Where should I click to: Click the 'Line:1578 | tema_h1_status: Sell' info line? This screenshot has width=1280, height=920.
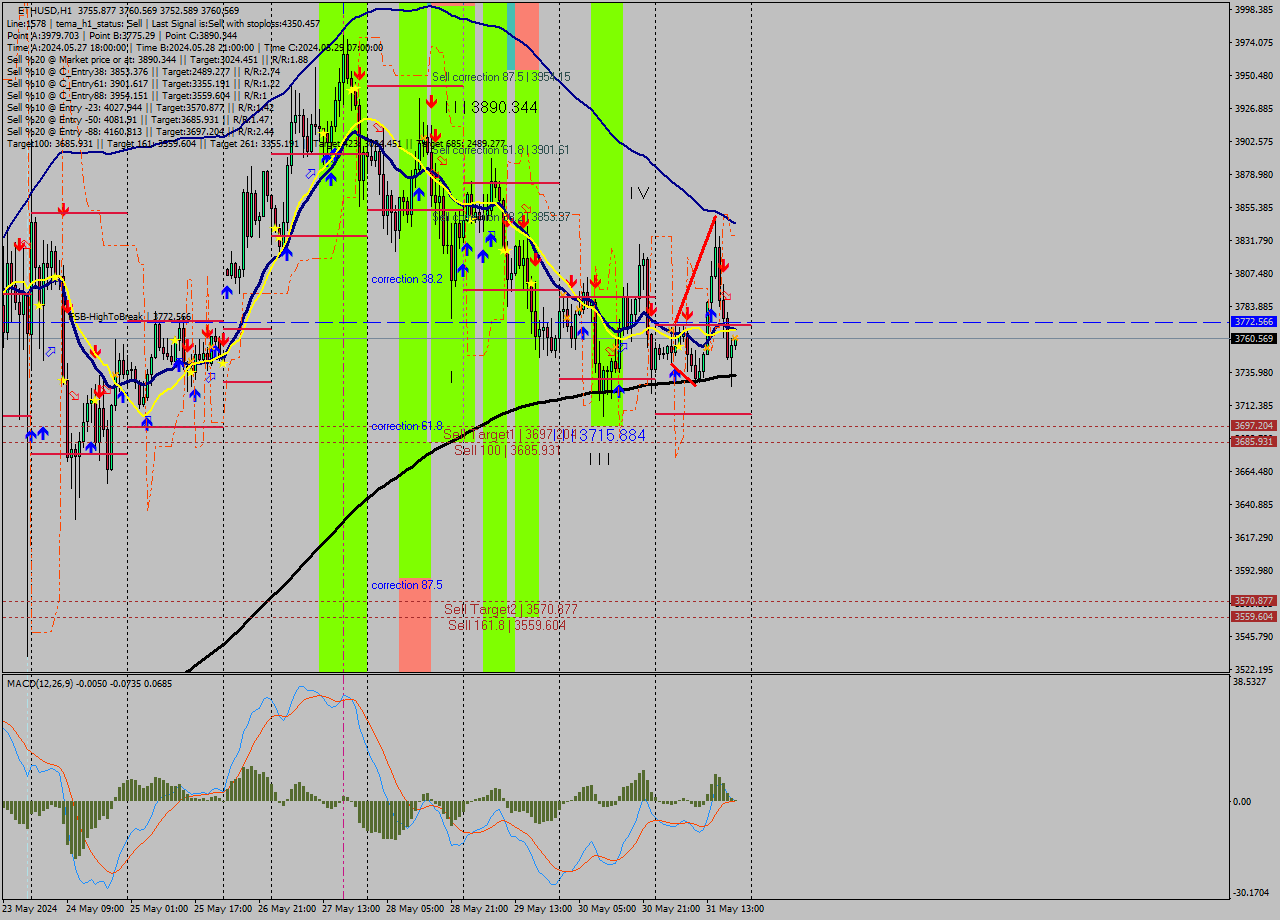coord(163,23)
